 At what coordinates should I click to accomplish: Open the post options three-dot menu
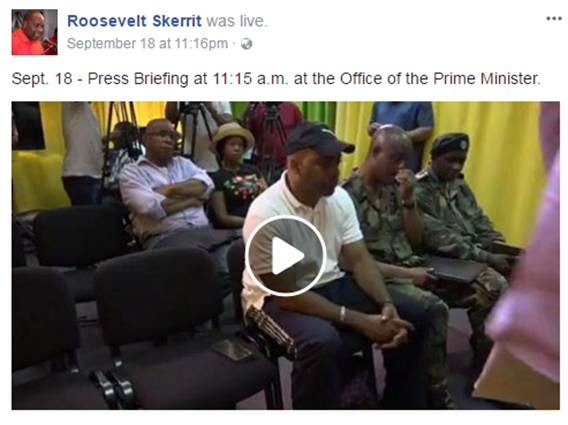tap(554, 18)
